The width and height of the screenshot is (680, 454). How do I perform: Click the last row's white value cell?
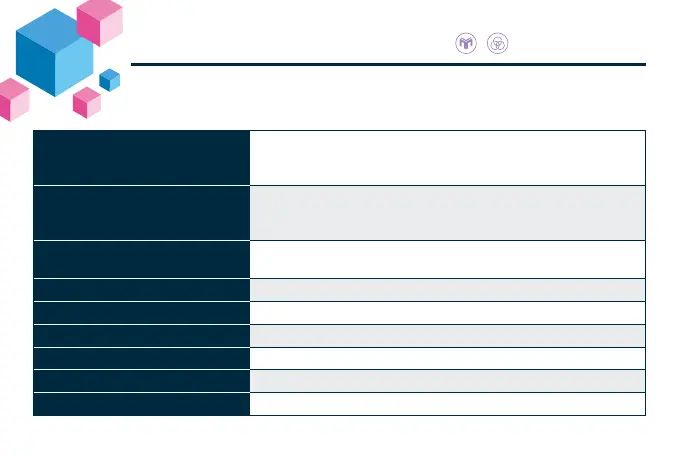point(447,404)
